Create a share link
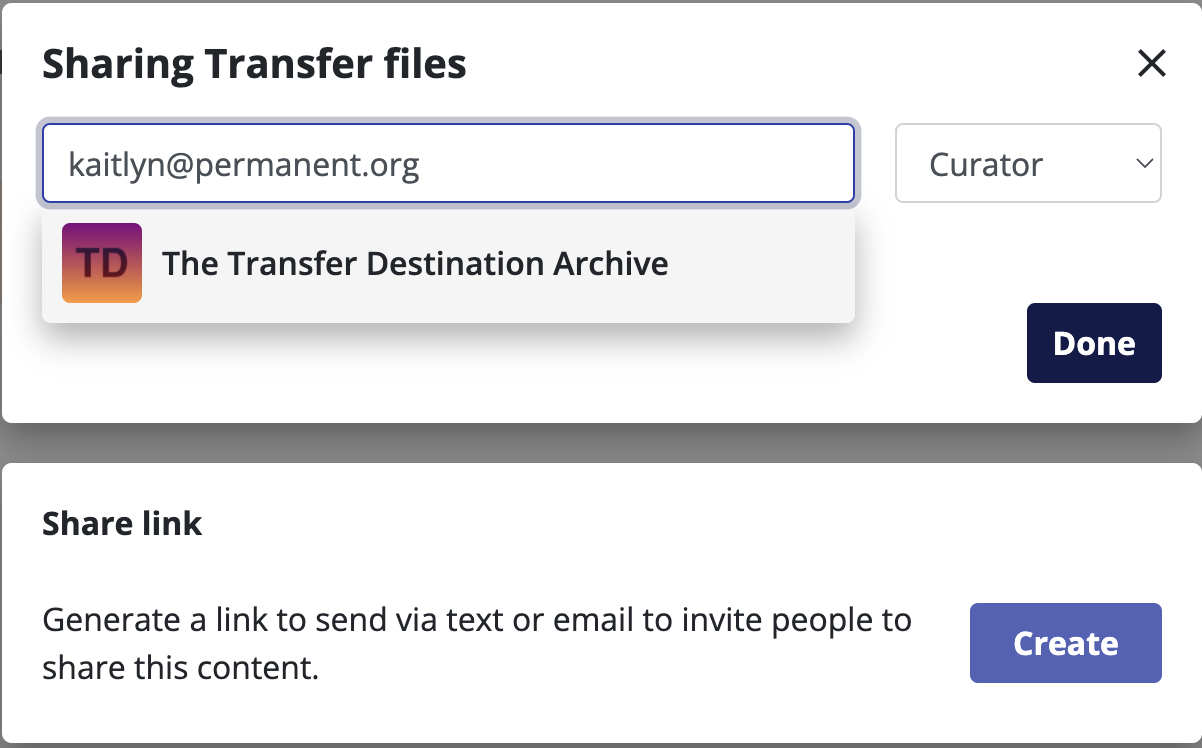The image size is (1202, 748). (1065, 643)
